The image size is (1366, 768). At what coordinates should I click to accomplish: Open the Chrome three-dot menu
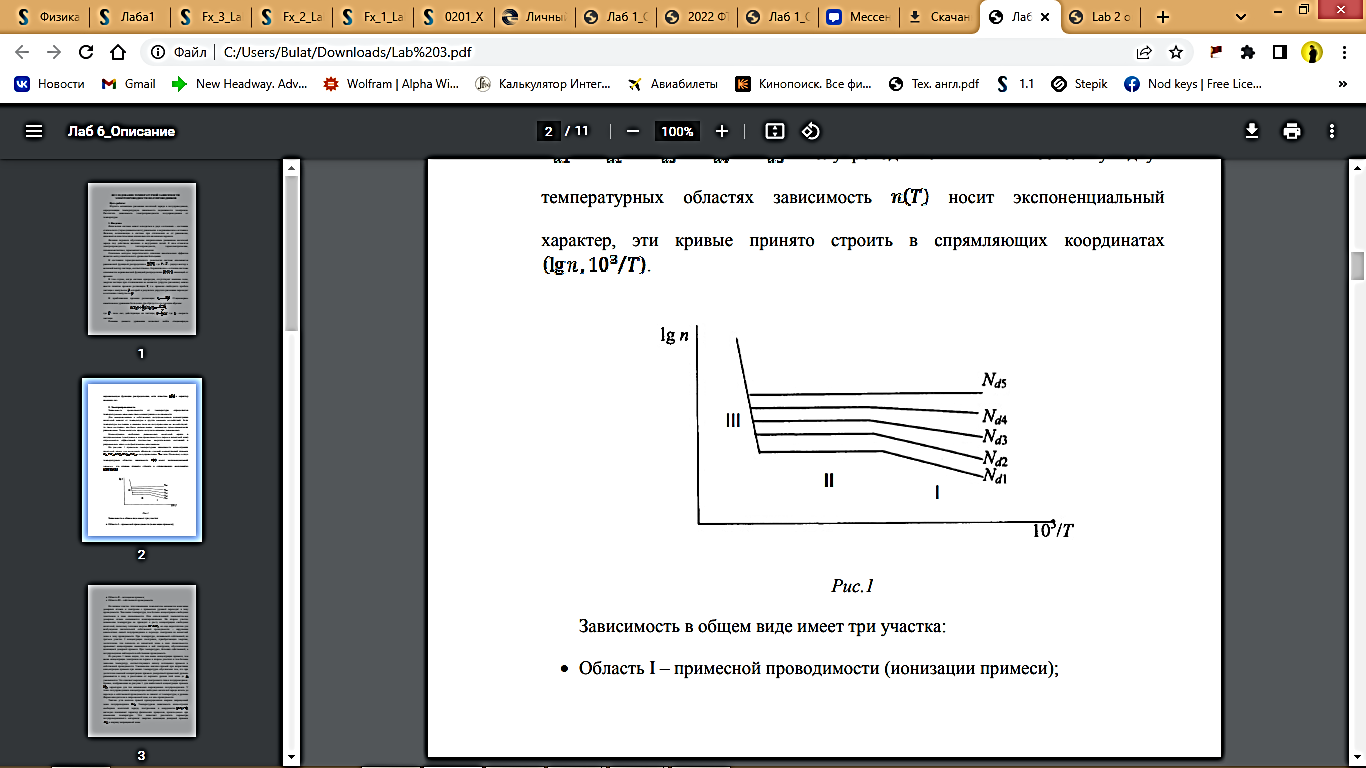tap(1344, 52)
